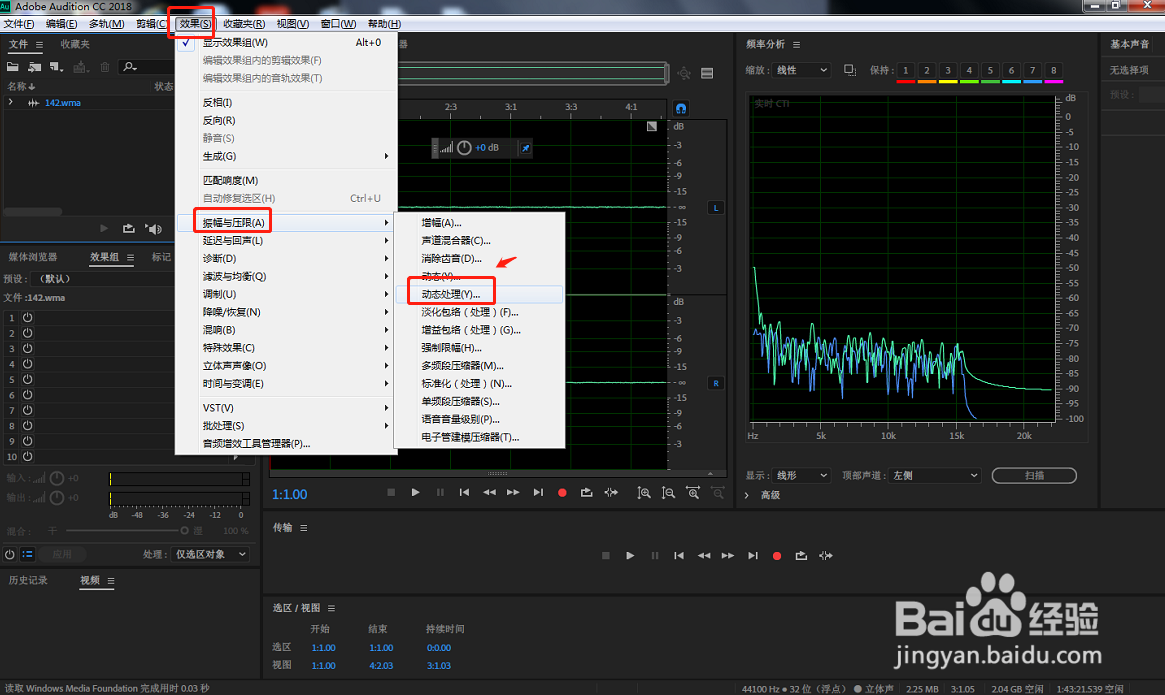Screen dimensions: 1165x695
Task: Switch to the Media Browser tab
Action: click(33, 257)
